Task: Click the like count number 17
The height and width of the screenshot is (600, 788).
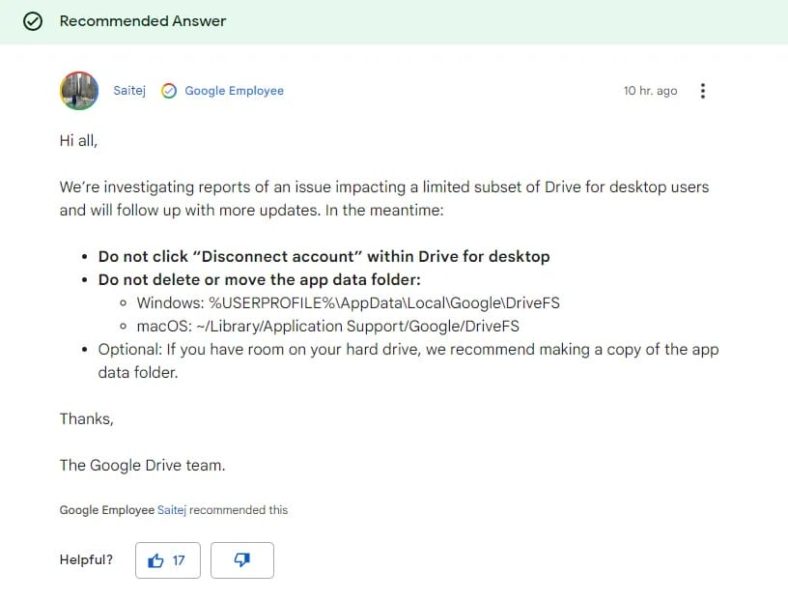Action: 179,561
